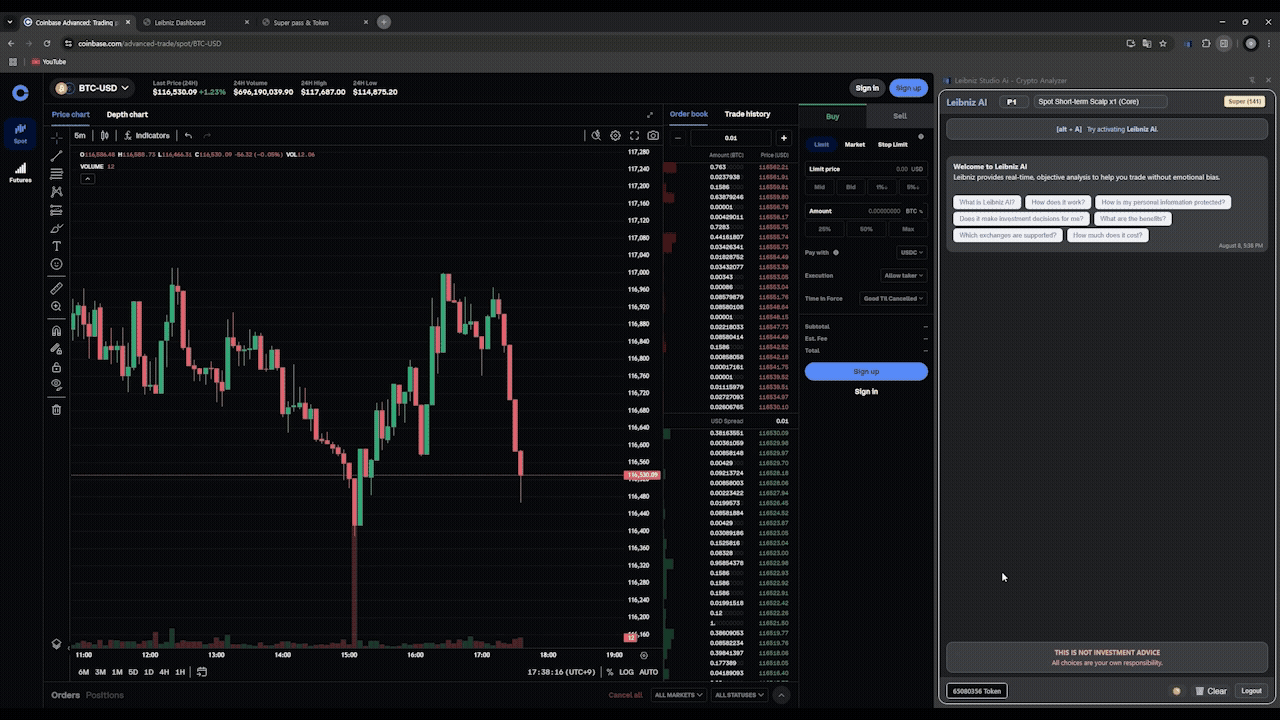Screen dimensions: 1280x720
Task: Expand the Good Til Cancelled dropdown
Action: [x=893, y=298]
